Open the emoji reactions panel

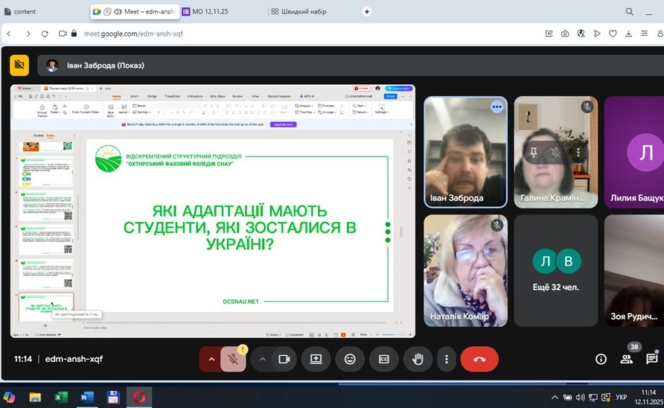(350, 359)
